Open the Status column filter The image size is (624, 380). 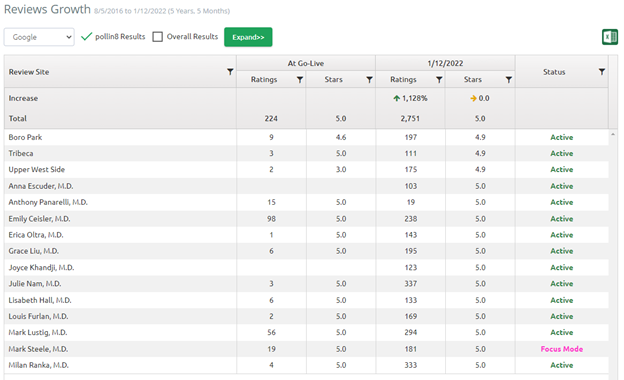602,72
